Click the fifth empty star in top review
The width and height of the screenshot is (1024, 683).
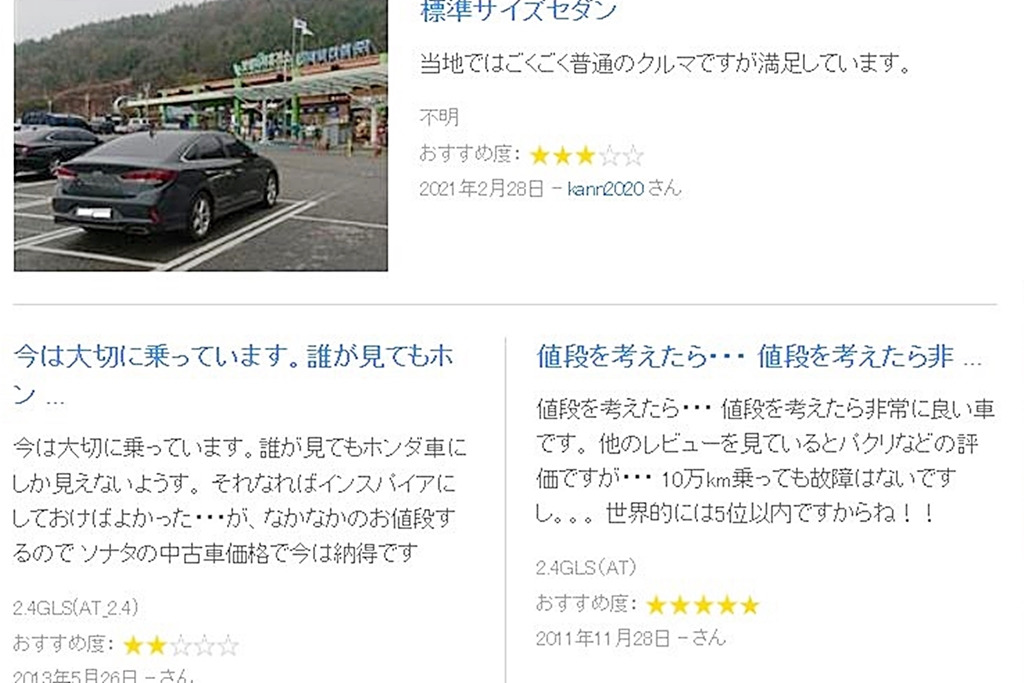(633, 155)
